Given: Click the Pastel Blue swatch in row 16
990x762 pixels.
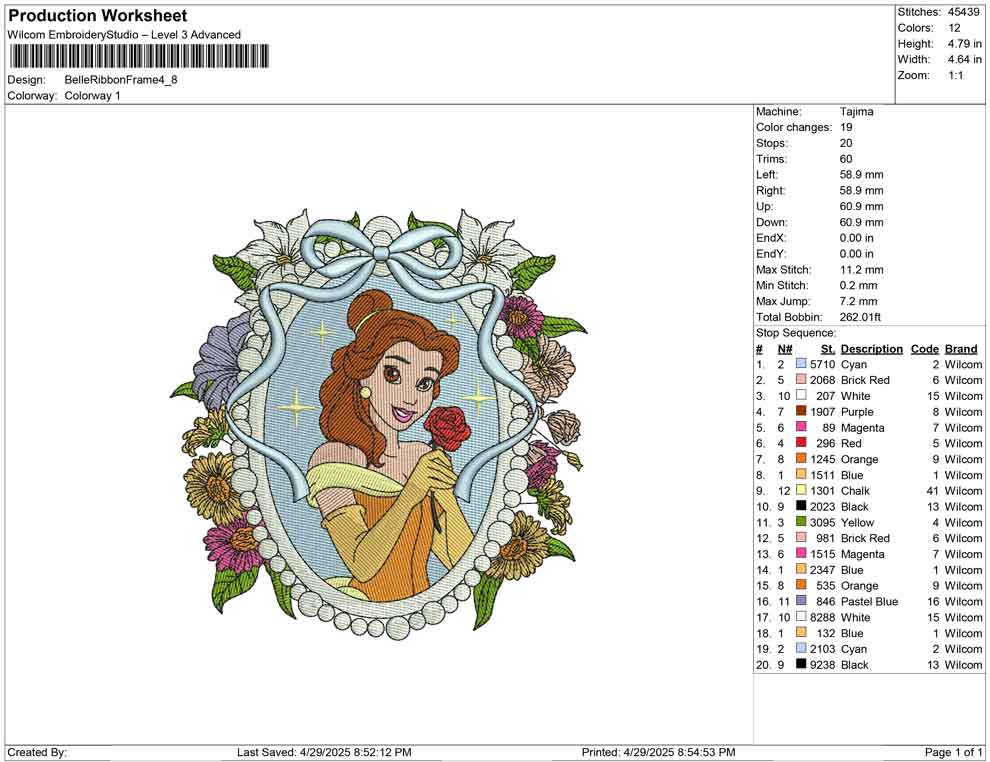Looking at the screenshot, I should (801, 600).
